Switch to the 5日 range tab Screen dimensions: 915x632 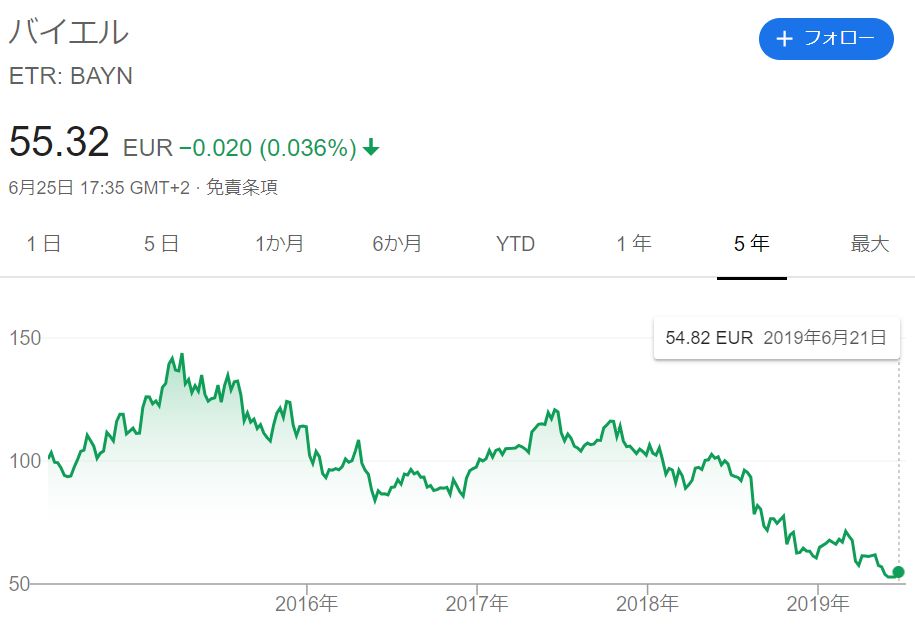tap(161, 244)
